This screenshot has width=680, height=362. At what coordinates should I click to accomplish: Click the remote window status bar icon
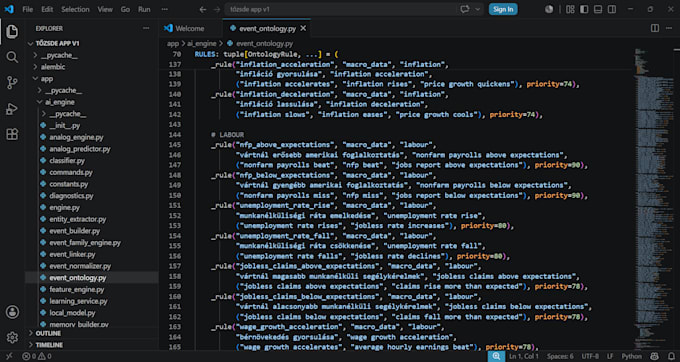[9, 356]
